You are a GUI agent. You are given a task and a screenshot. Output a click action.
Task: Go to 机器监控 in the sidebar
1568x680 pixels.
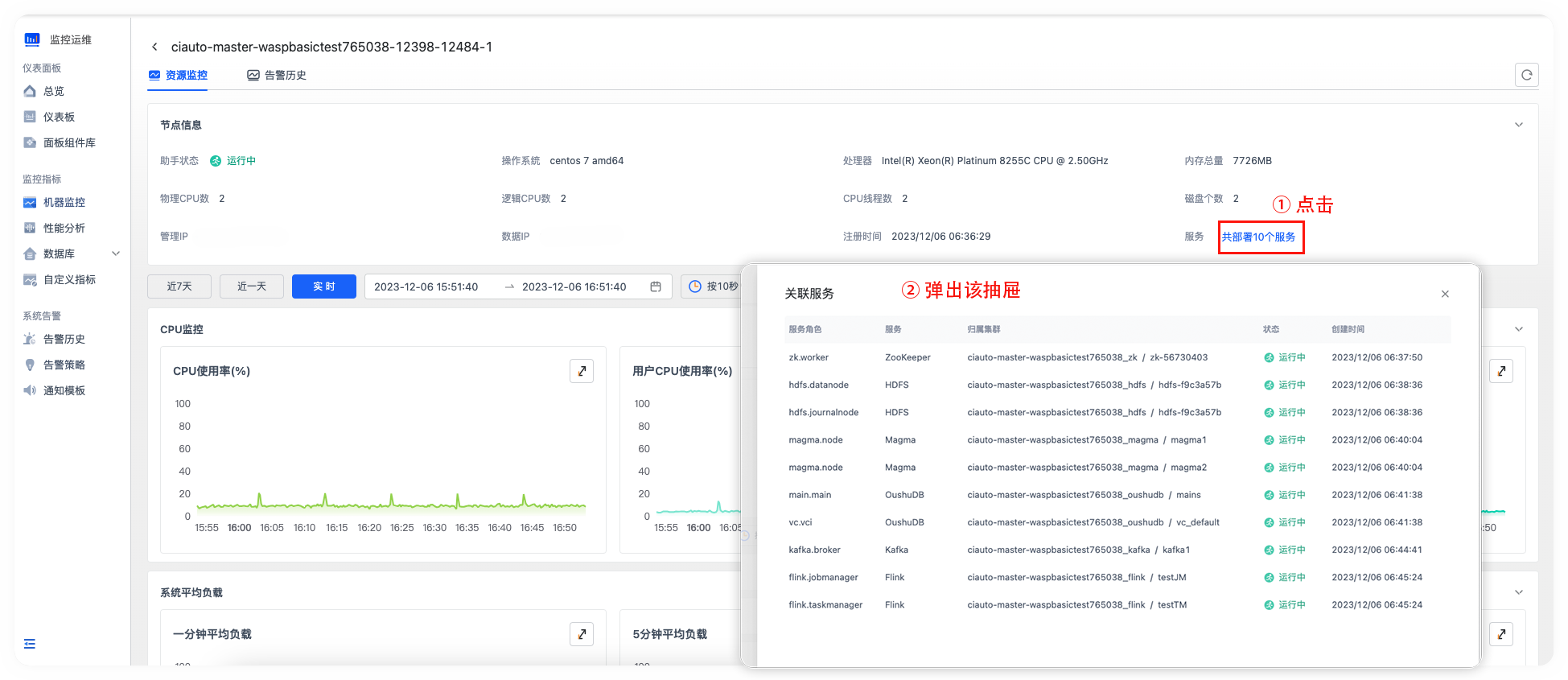coord(64,203)
